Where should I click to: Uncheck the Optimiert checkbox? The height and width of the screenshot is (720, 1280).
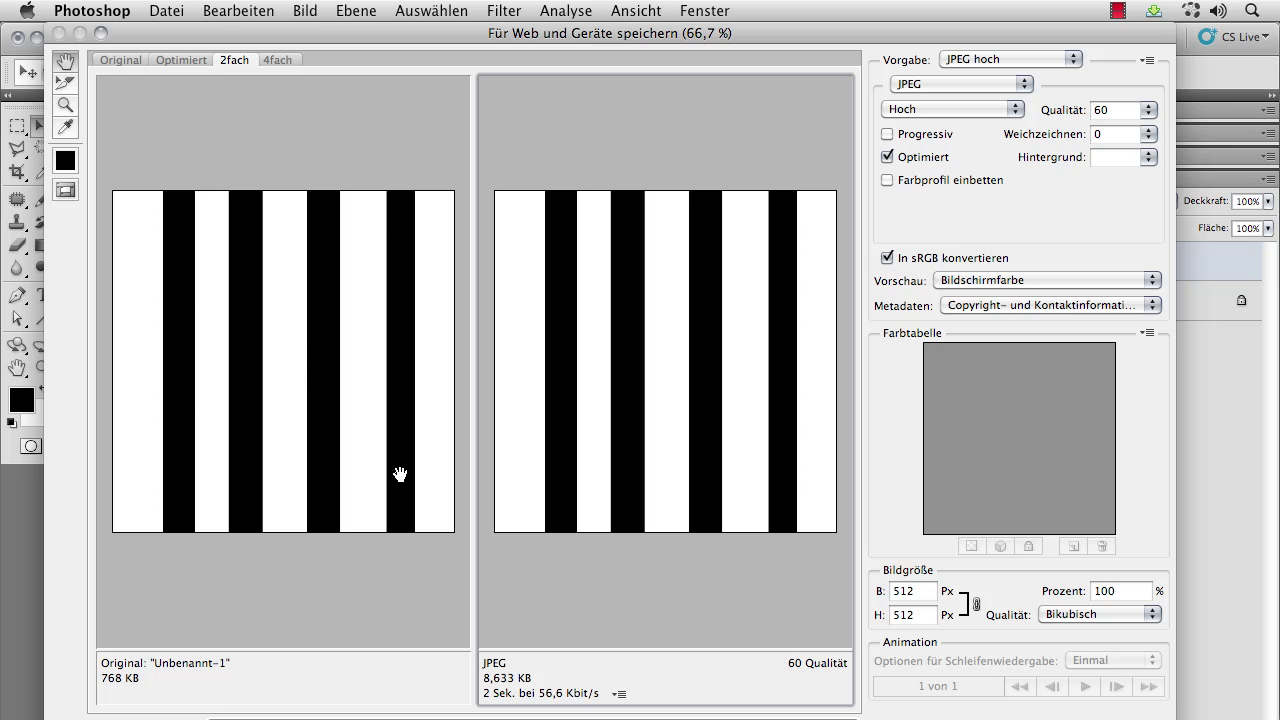(887, 157)
